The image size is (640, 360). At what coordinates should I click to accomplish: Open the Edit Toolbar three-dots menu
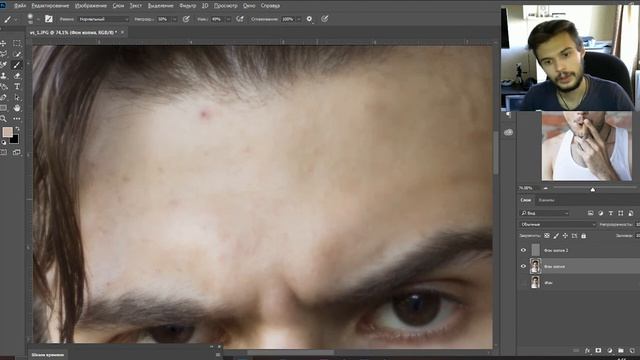coord(17,119)
